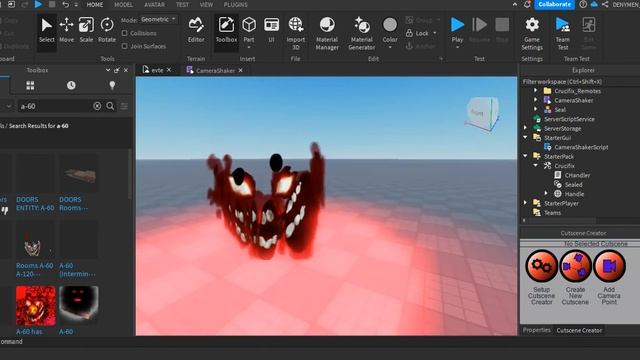Viewport: 640px width, 360px height.
Task: Click the undo arrow in title bar
Action: point(65,4)
